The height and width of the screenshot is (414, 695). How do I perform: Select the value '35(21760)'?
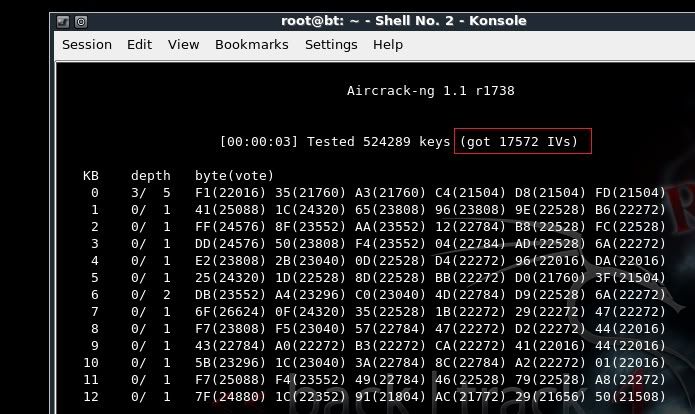(310, 193)
